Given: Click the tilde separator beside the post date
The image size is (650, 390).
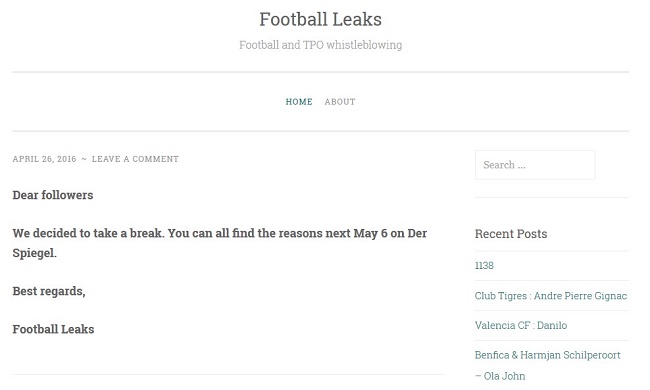Looking at the screenshot, I should [84, 159].
